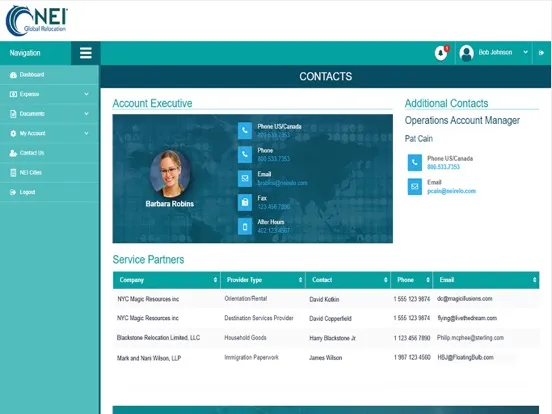Click Harry Blackstone Jr contact cell
552x414 pixels.
tap(332, 338)
